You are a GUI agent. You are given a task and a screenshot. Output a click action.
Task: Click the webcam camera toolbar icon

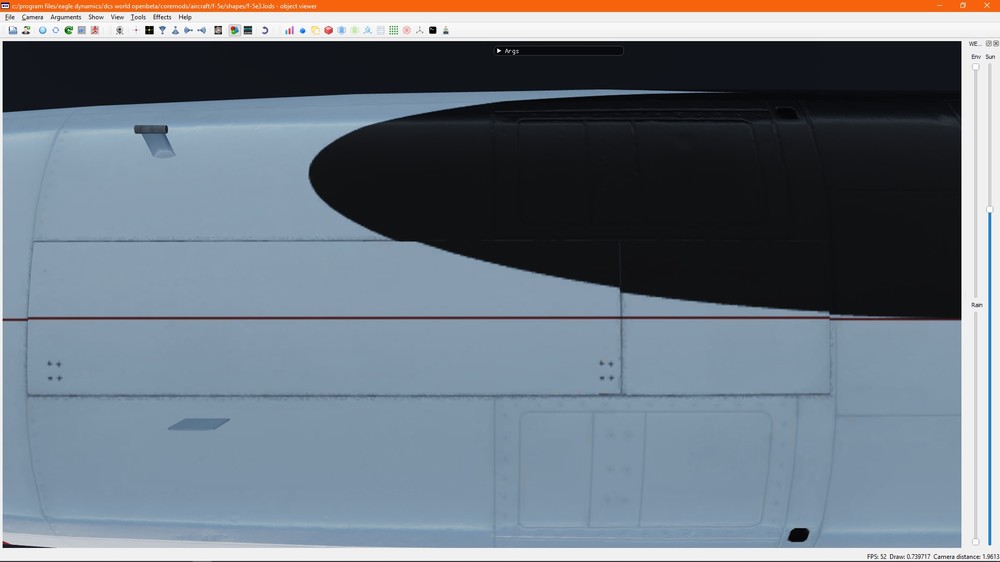[119, 30]
